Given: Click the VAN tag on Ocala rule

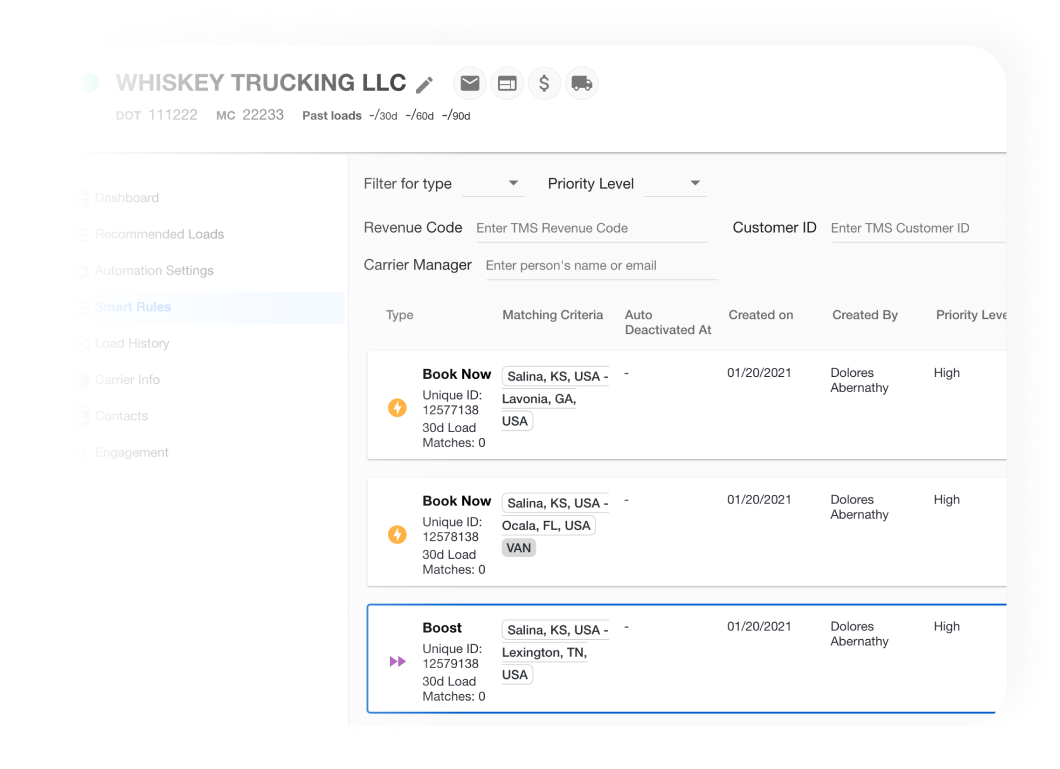Looking at the screenshot, I should pyautogui.click(x=519, y=548).
